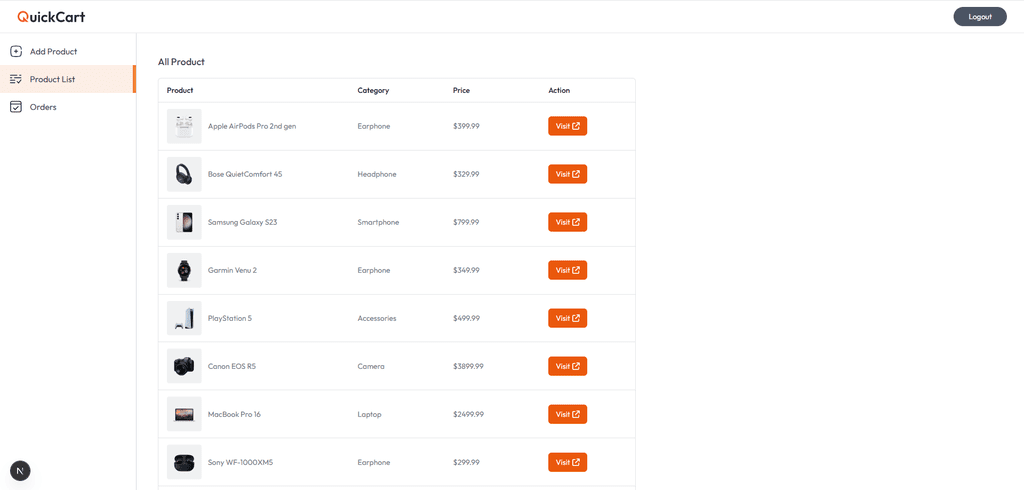Visit the Sony WF-1000XM5 product

[568, 463]
